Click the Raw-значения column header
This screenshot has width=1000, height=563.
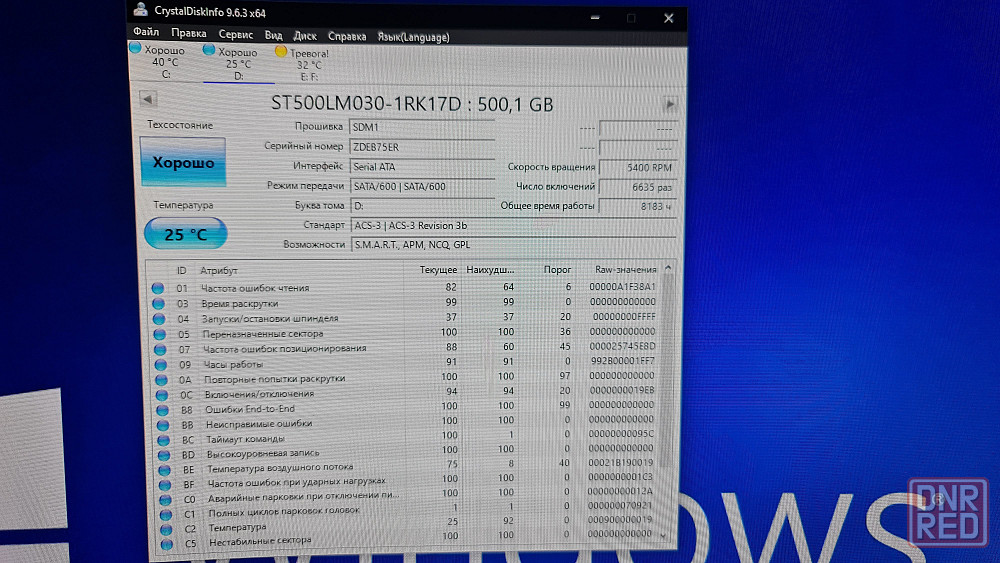click(x=625, y=270)
